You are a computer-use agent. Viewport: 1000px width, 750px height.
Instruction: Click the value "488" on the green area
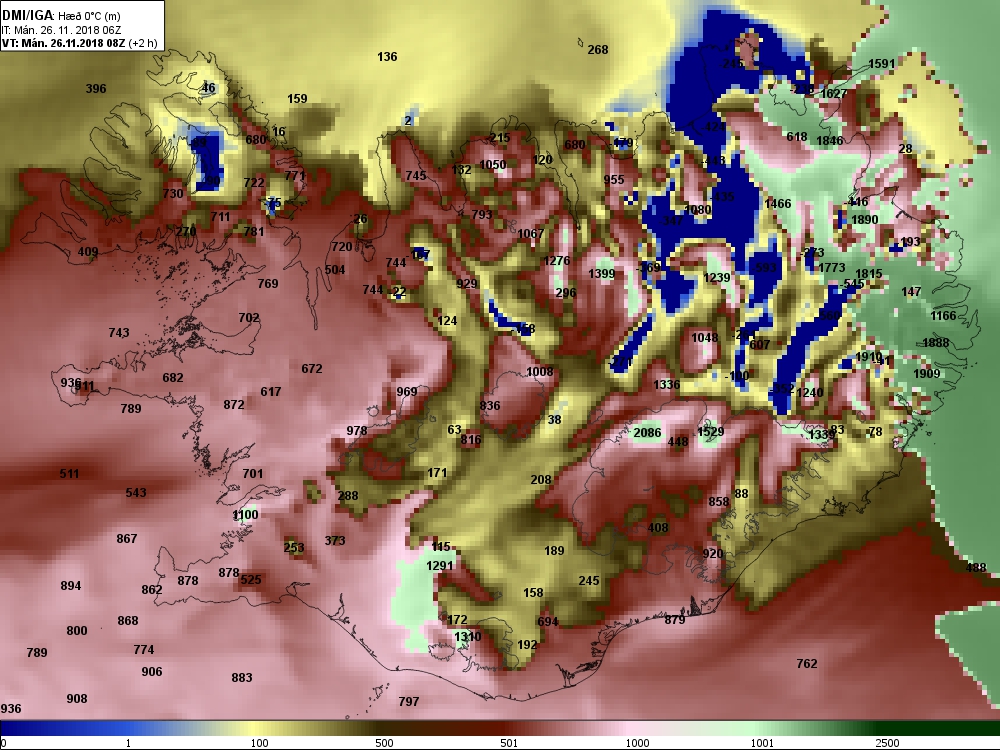tap(976, 568)
